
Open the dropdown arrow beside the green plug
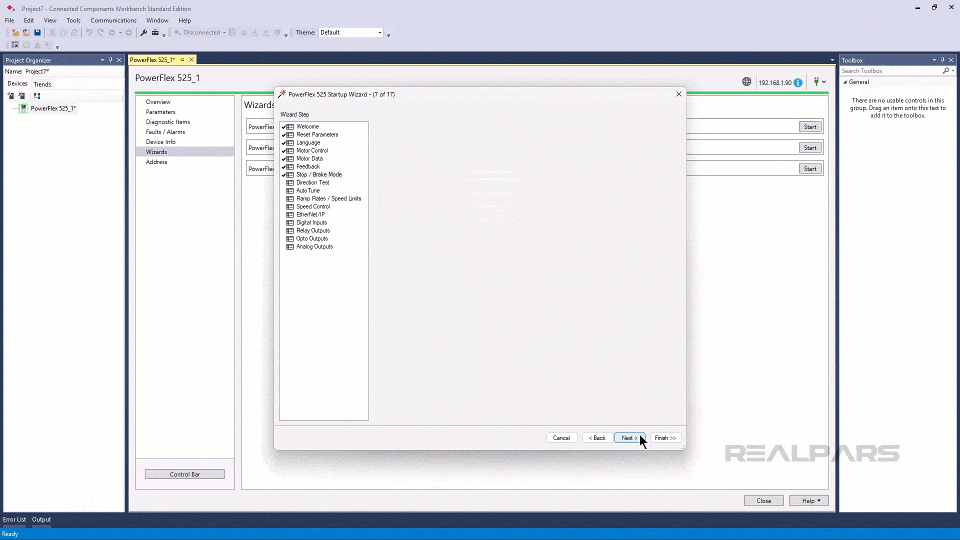[824, 82]
